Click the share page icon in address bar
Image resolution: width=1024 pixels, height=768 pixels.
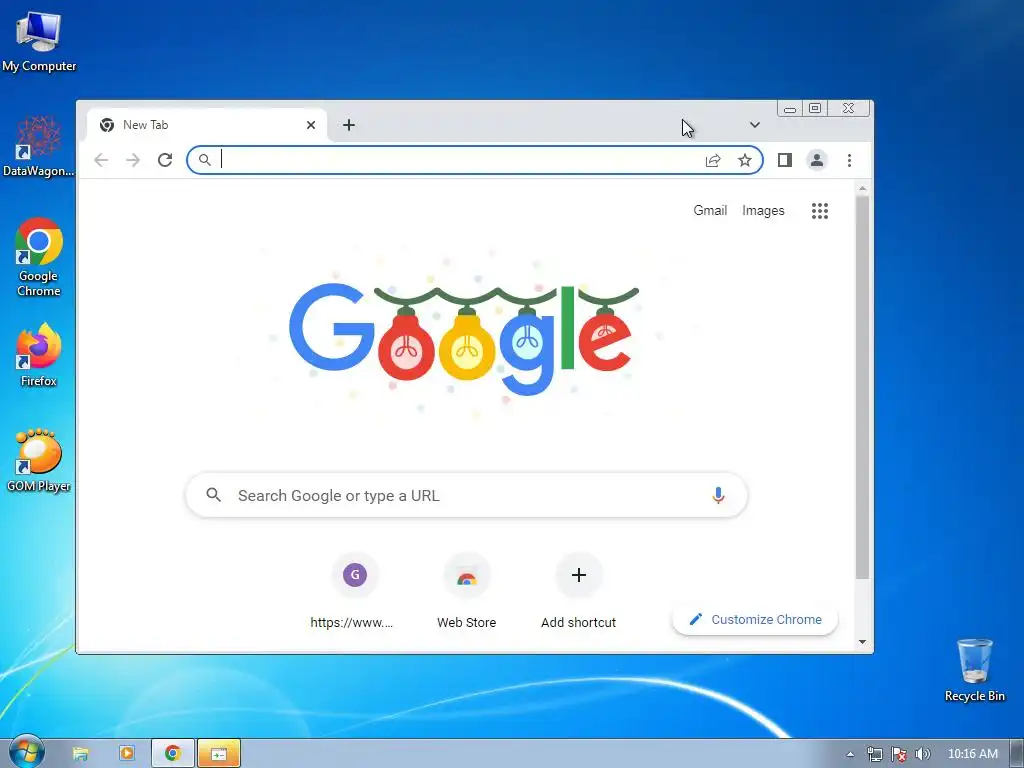712,161
